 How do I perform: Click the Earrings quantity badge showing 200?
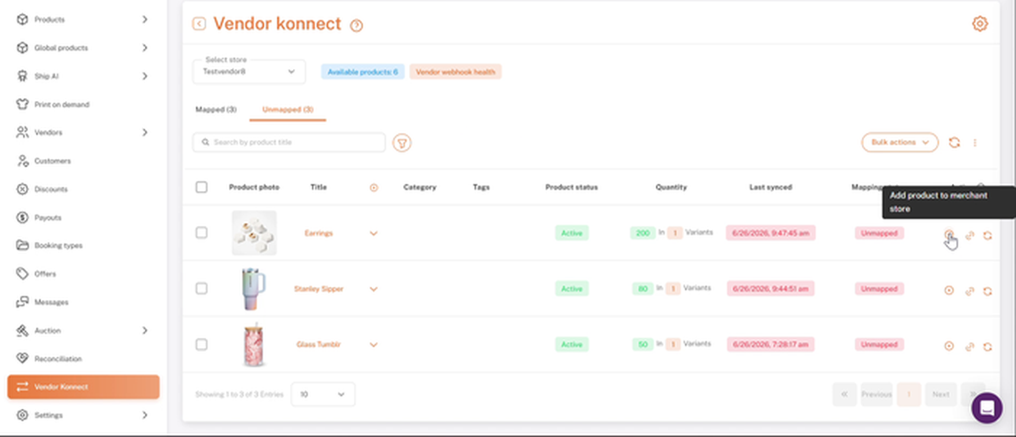pyautogui.click(x=642, y=233)
